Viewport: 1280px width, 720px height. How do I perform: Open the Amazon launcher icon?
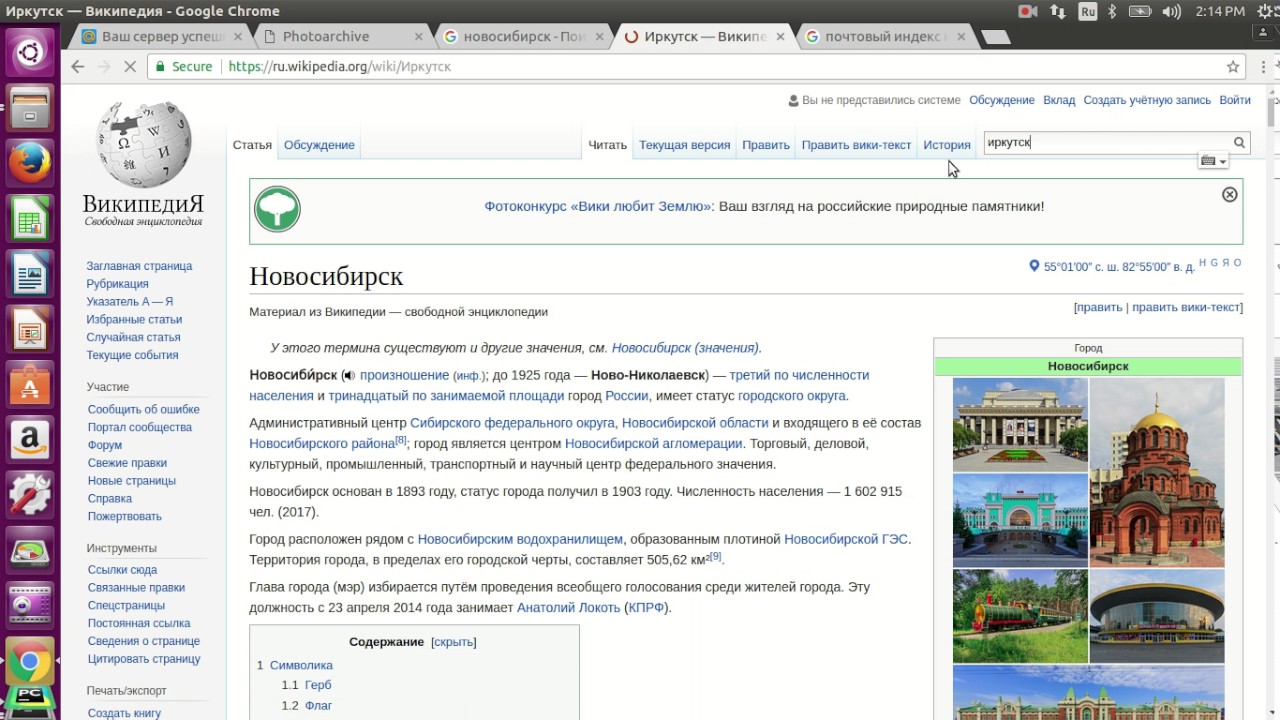pos(29,437)
